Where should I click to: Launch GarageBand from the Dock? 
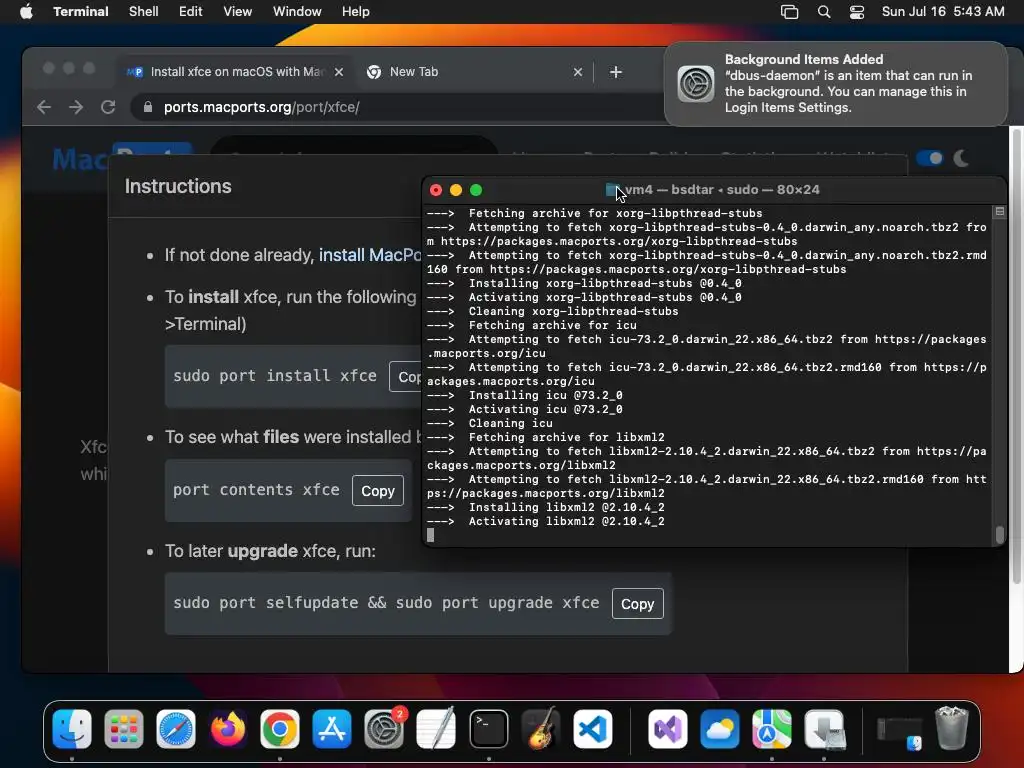point(541,729)
